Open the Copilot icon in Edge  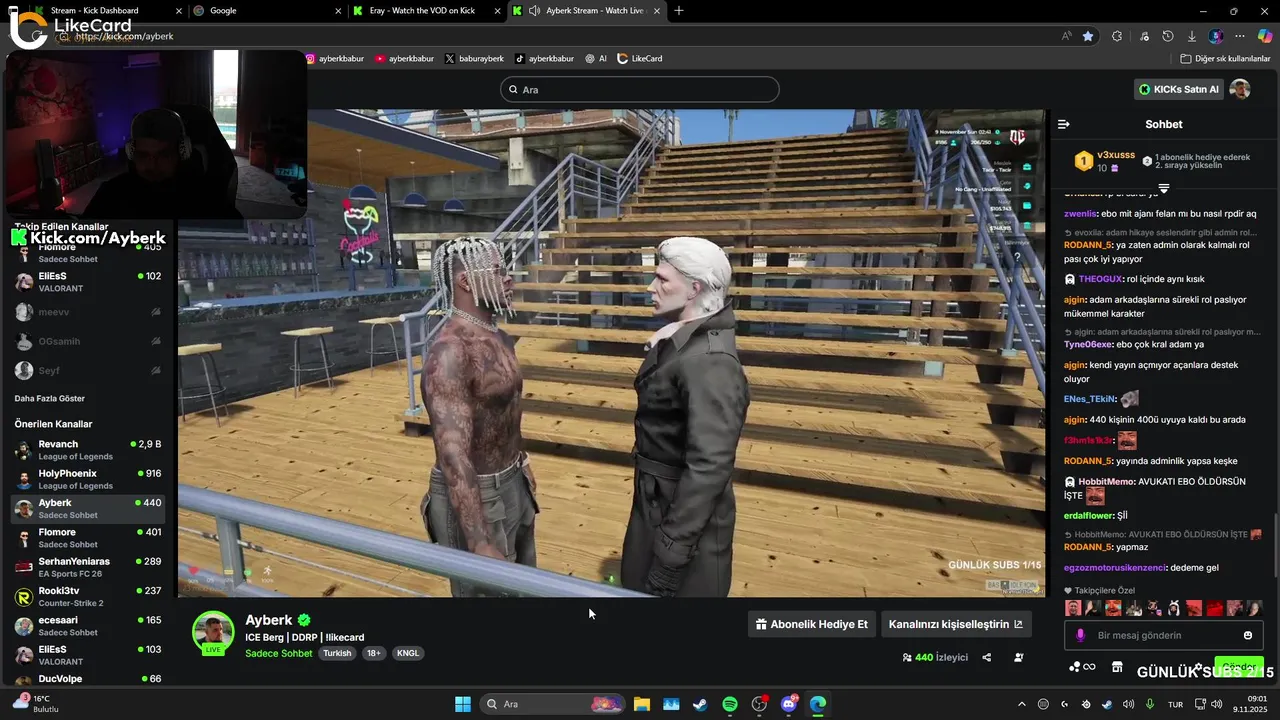coord(1265,36)
